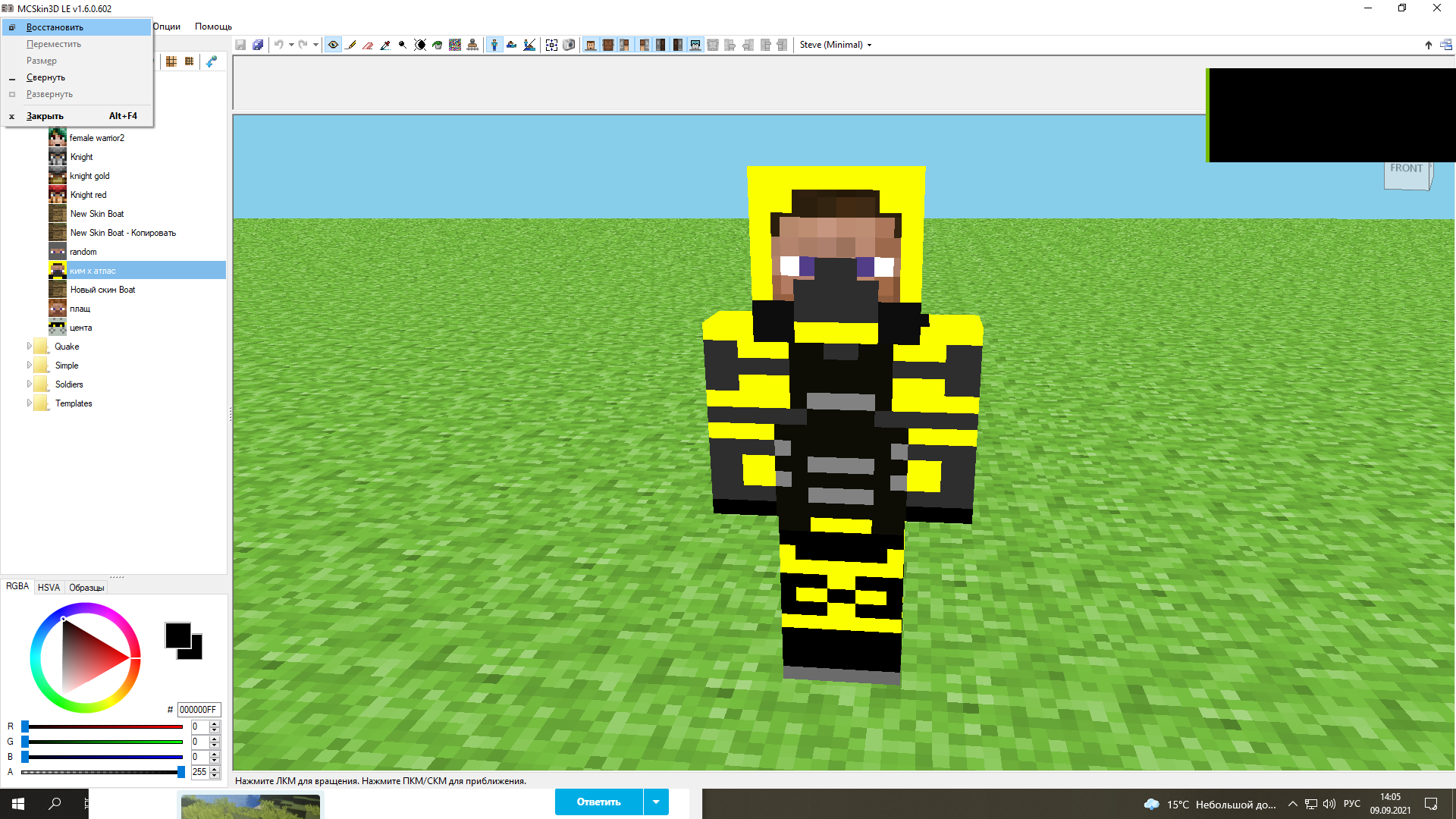Screen dimensions: 1456x819
Task: Select the Darken/Lighten black sun tool
Action: (420, 45)
